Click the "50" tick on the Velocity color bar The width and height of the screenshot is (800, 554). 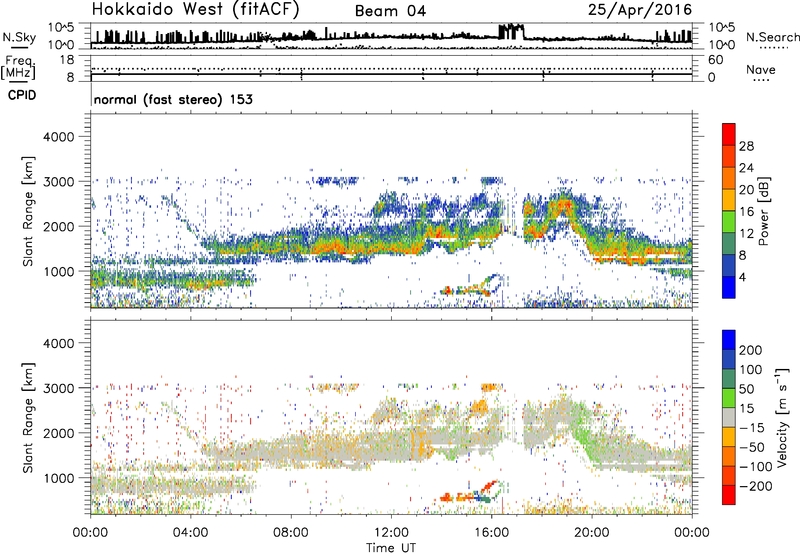click(746, 389)
